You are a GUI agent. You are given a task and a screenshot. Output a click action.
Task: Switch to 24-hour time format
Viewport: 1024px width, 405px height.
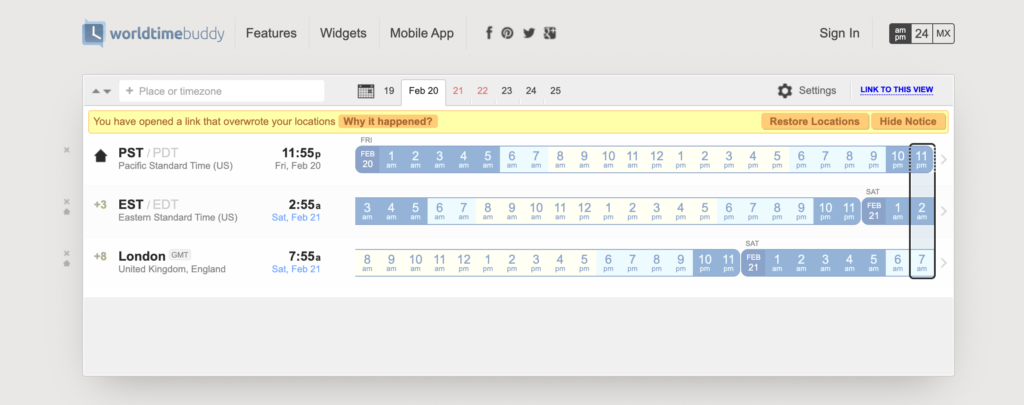click(922, 33)
